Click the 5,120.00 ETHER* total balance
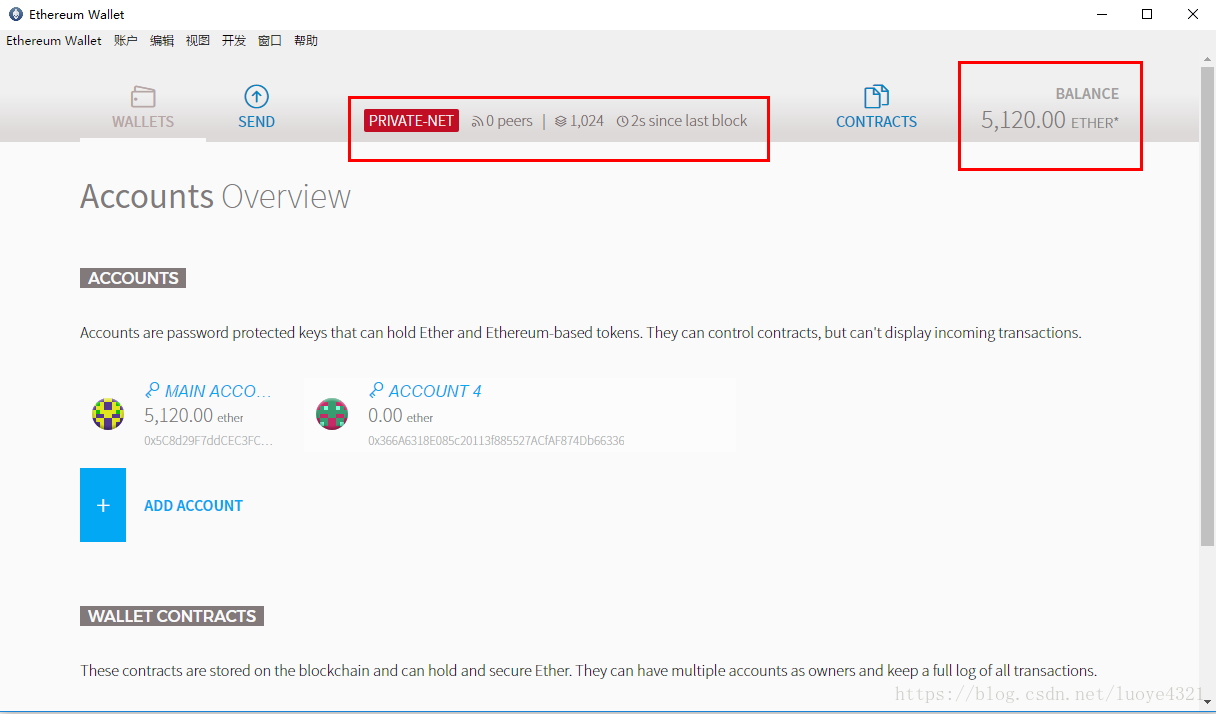The height and width of the screenshot is (714, 1216). pos(1050,121)
